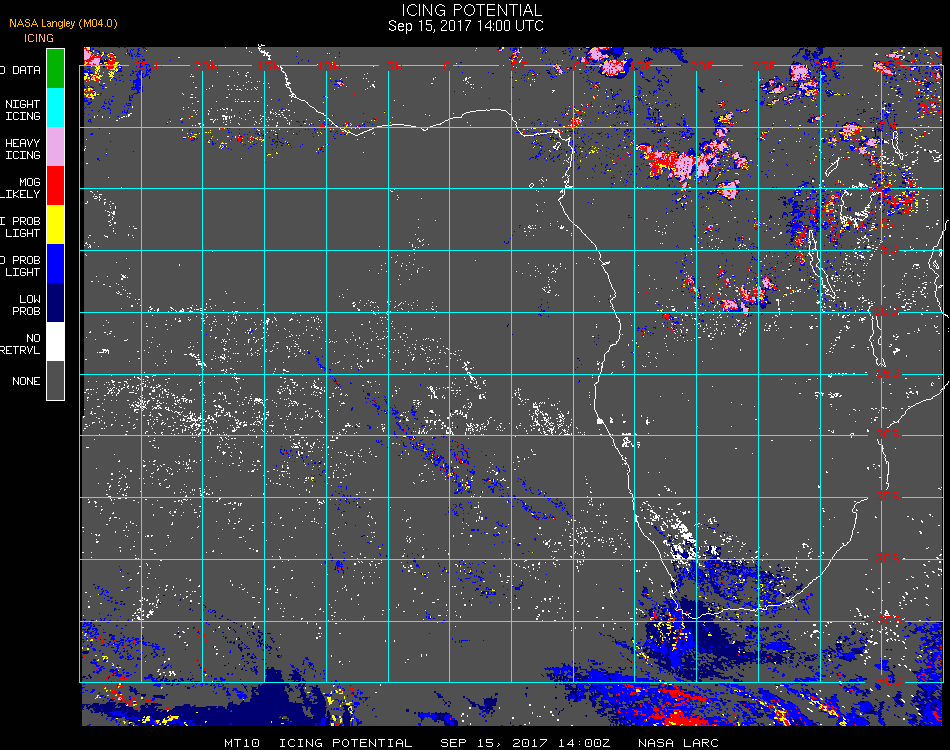This screenshot has width=950, height=750.
Task: Click the 10W longitude label
Action: [x=329, y=66]
